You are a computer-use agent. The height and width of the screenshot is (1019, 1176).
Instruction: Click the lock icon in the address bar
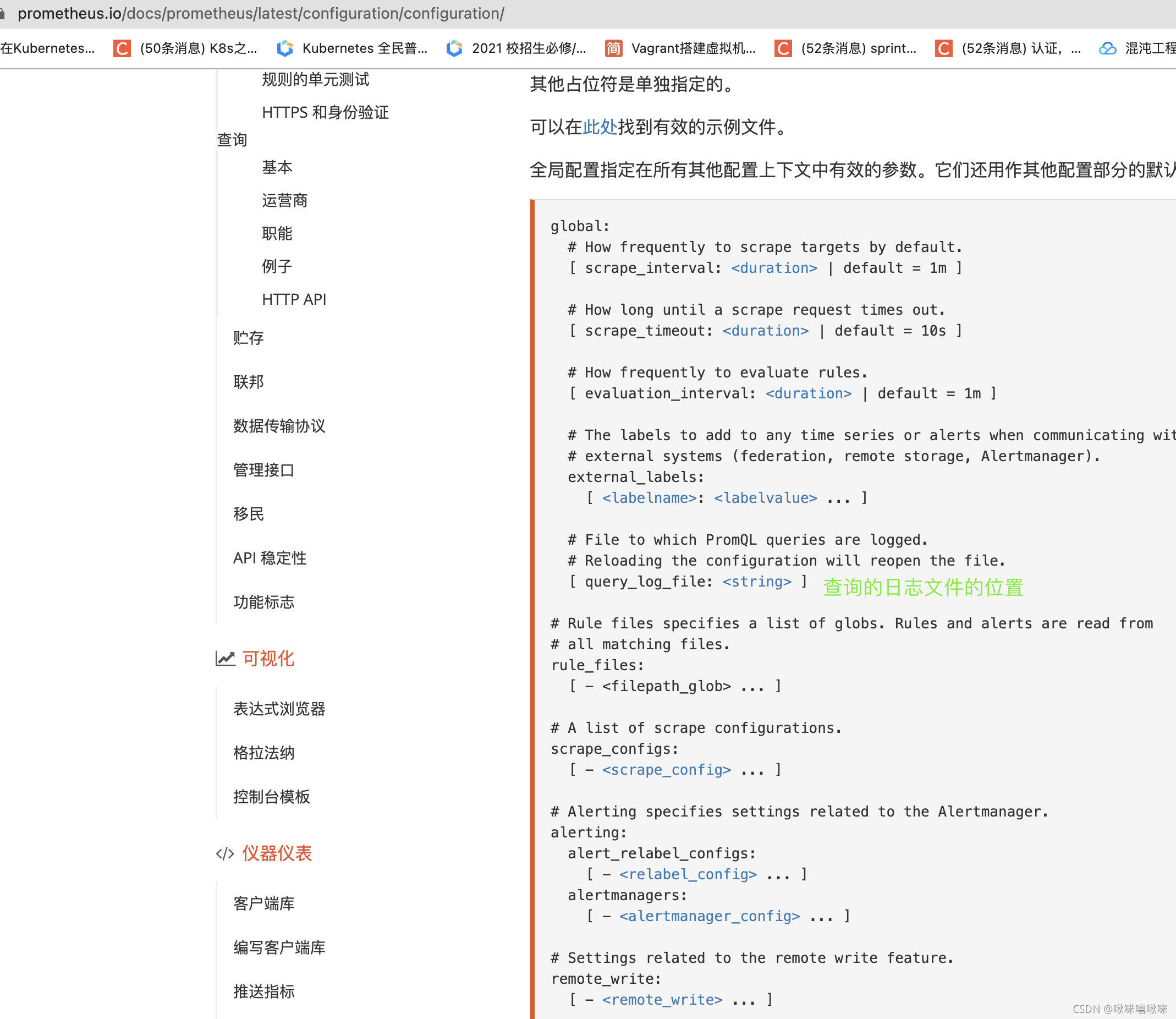click(x=2, y=13)
